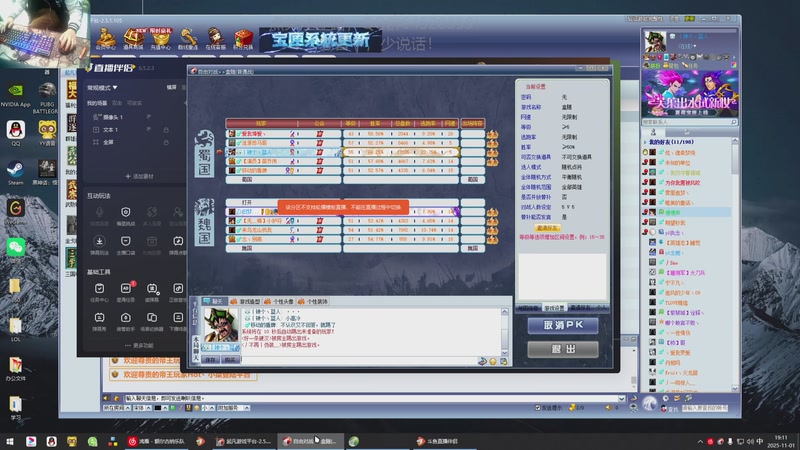Image resolution: width=800 pixels, height=450 pixels.
Task: Toggle lock on 文本 1 source
Action: 166,130
